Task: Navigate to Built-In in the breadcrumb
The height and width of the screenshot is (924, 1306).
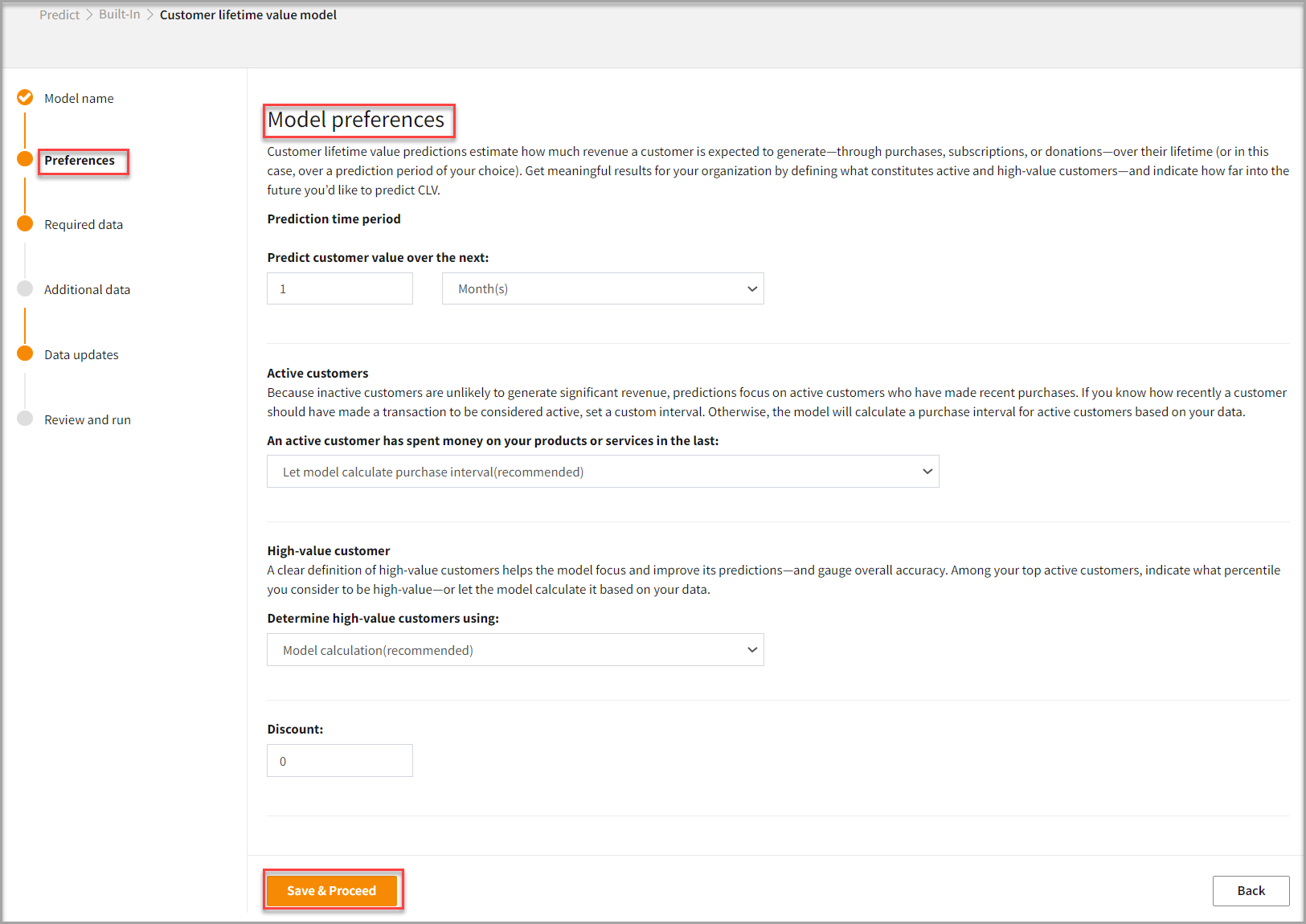Action: tap(120, 14)
